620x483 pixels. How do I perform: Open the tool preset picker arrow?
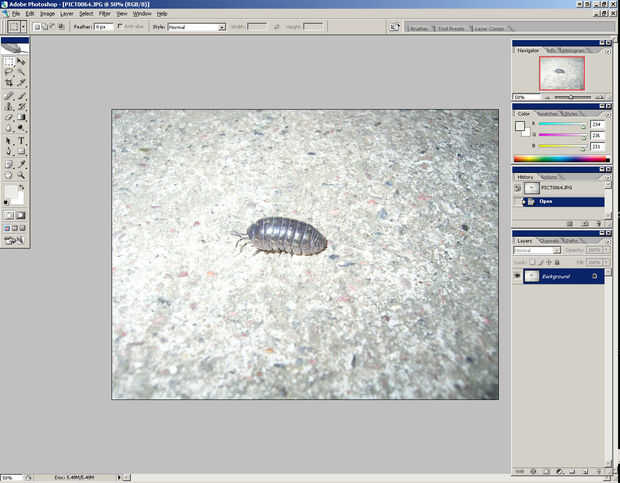point(23,27)
